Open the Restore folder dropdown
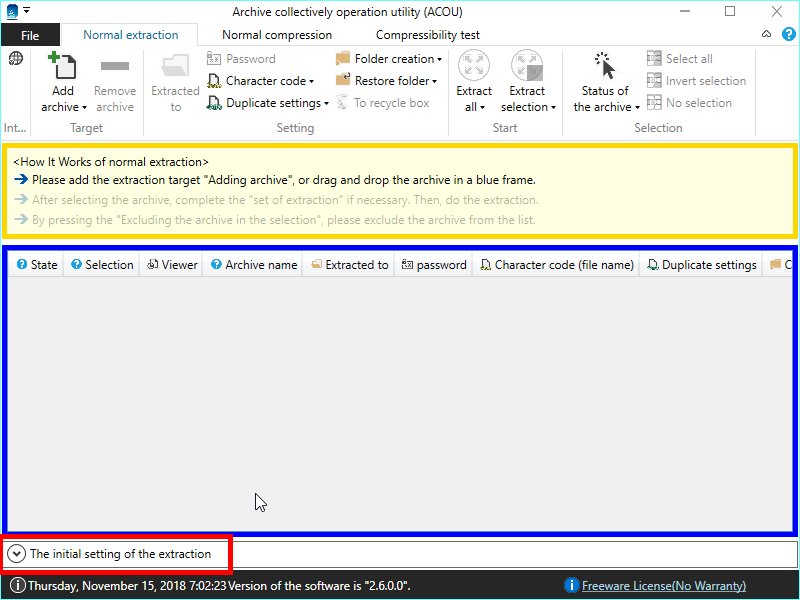The width and height of the screenshot is (800, 600). click(x=386, y=81)
